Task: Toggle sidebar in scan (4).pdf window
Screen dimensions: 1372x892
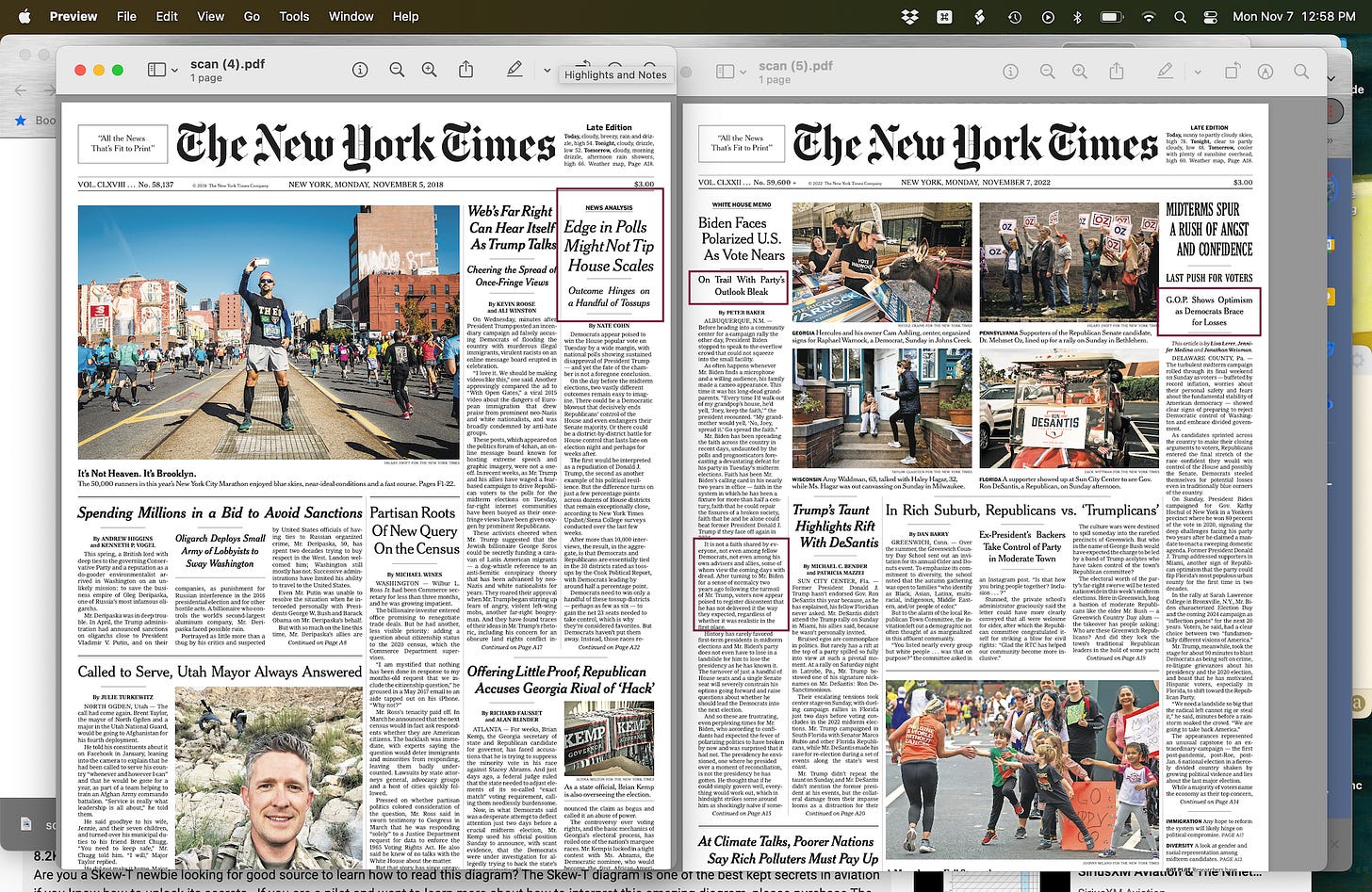Action: click(156, 70)
